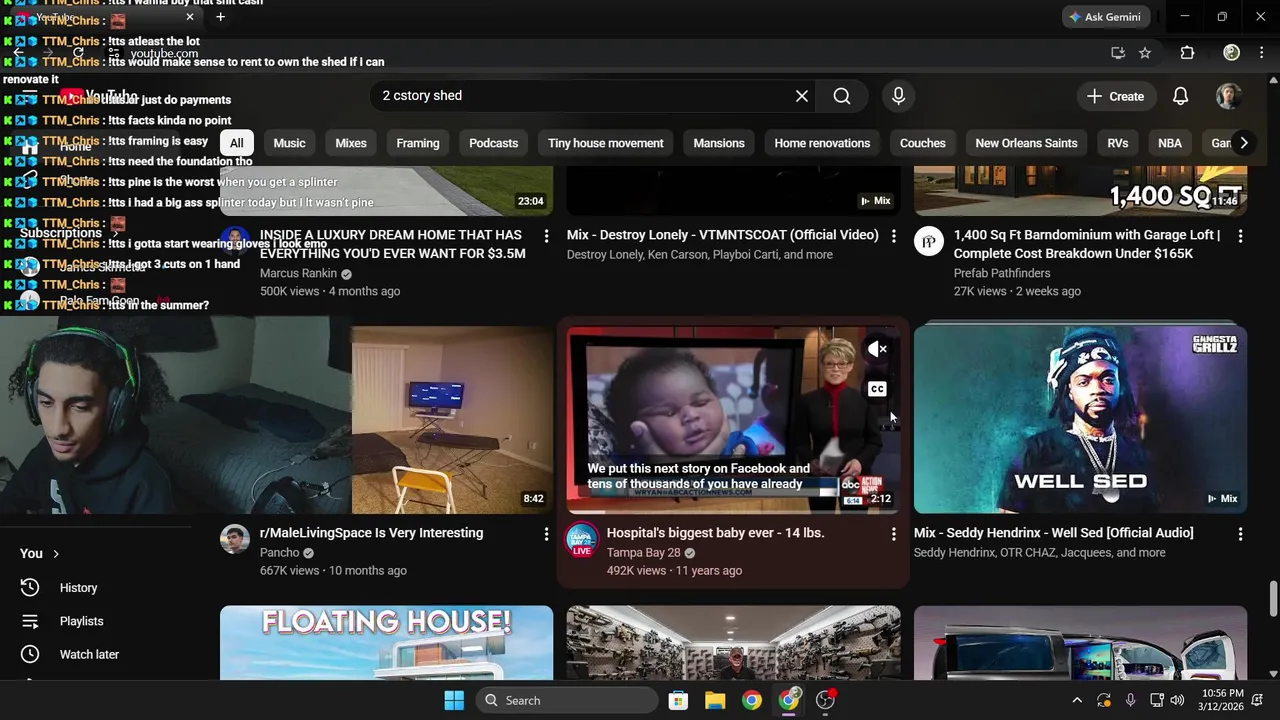Screen dimensions: 1280x720
Task: Open options menu for Barndominium video
Action: [x=1240, y=236]
